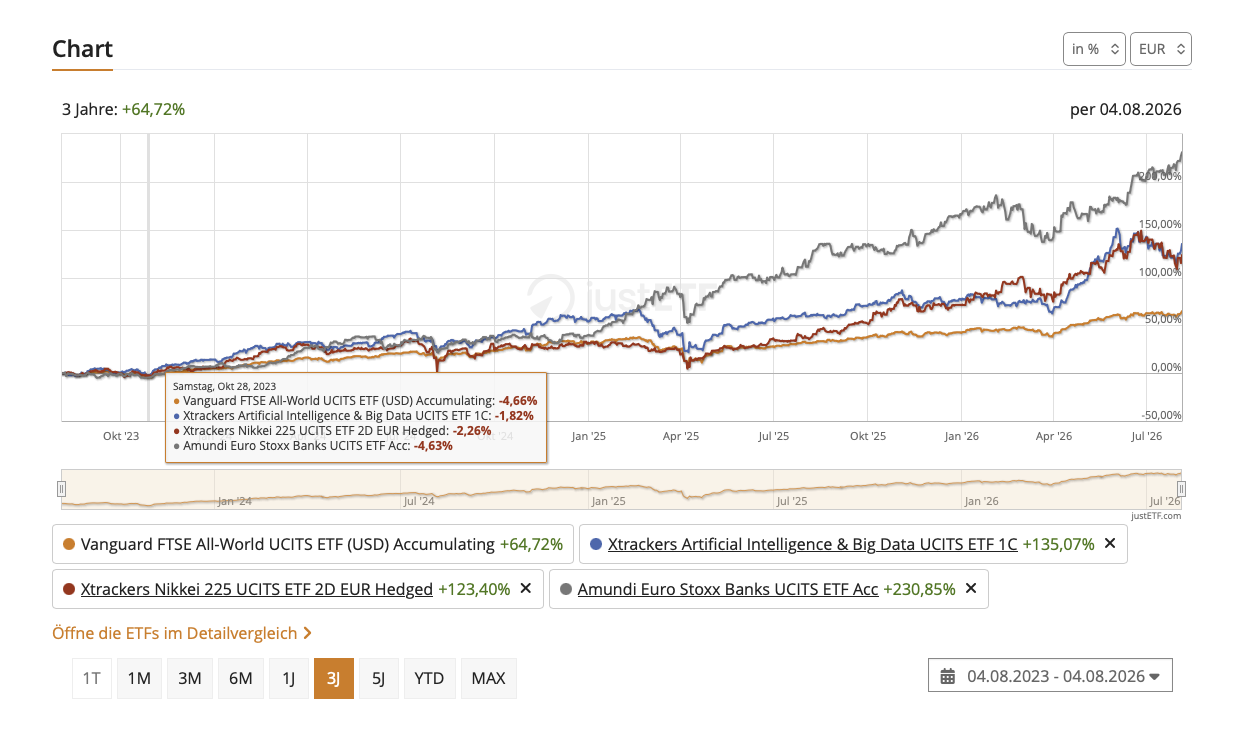Choose the MAX time range
1235x730 pixels.
click(488, 678)
